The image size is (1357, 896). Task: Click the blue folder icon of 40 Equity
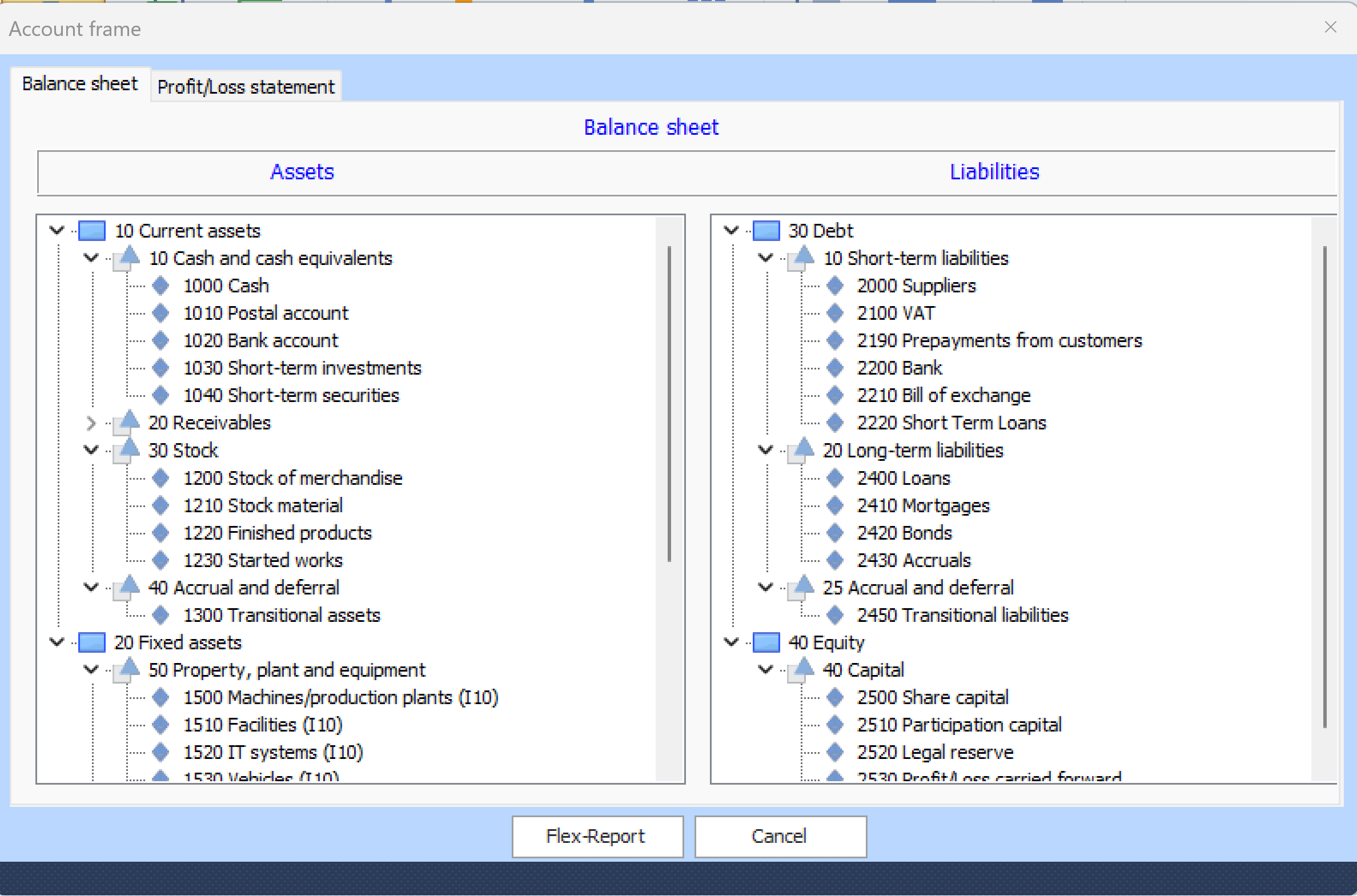pos(766,642)
